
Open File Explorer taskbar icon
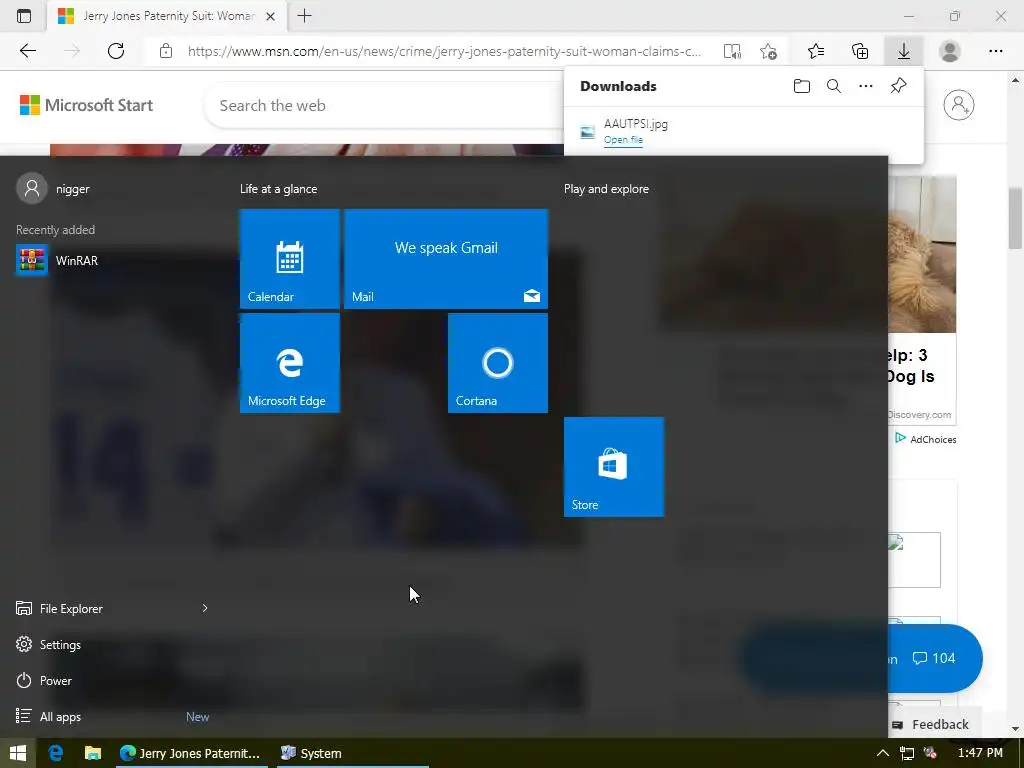click(93, 753)
